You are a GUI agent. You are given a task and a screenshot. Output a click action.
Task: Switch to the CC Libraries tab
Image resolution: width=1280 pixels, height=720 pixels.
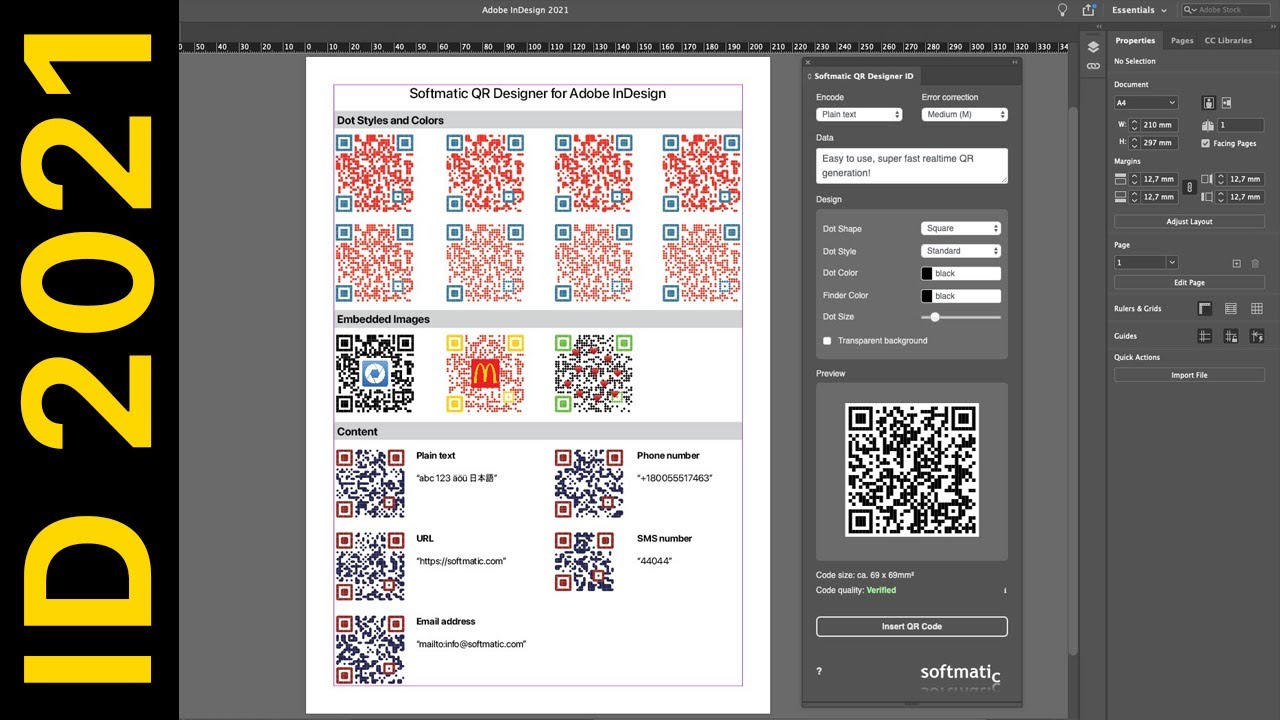click(x=1228, y=41)
